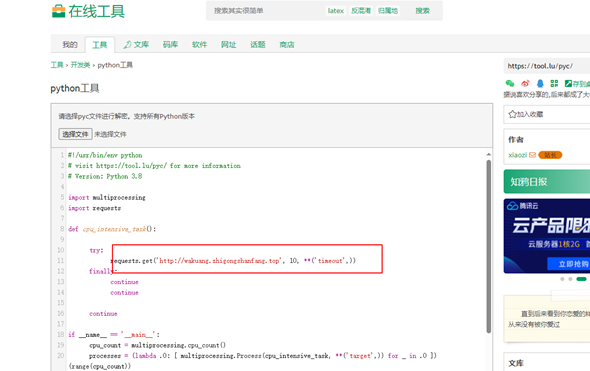Click the star icon beside 加入收藏
The image size is (590, 371).
pos(512,114)
